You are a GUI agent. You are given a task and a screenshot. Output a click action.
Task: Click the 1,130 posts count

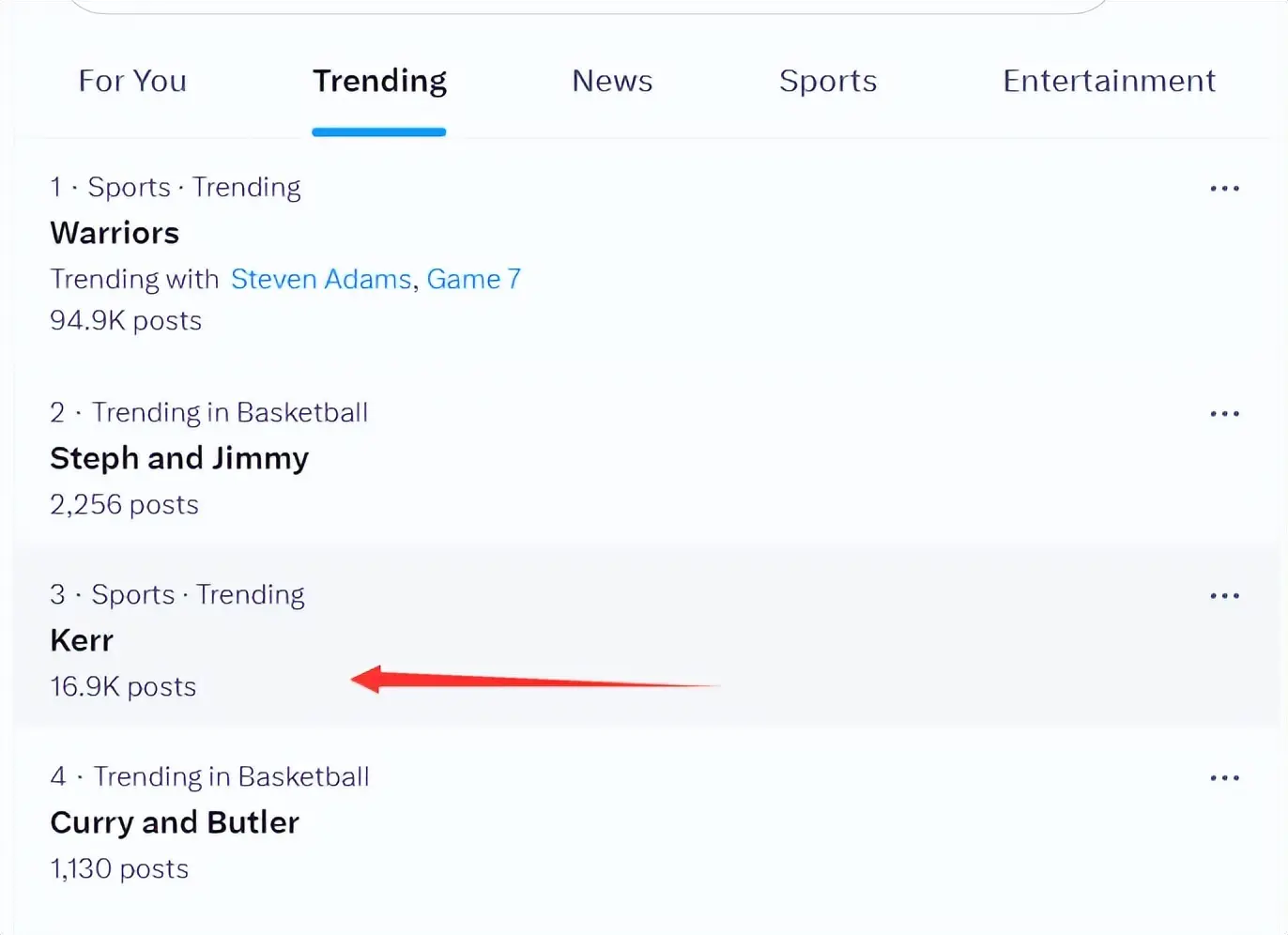119,869
